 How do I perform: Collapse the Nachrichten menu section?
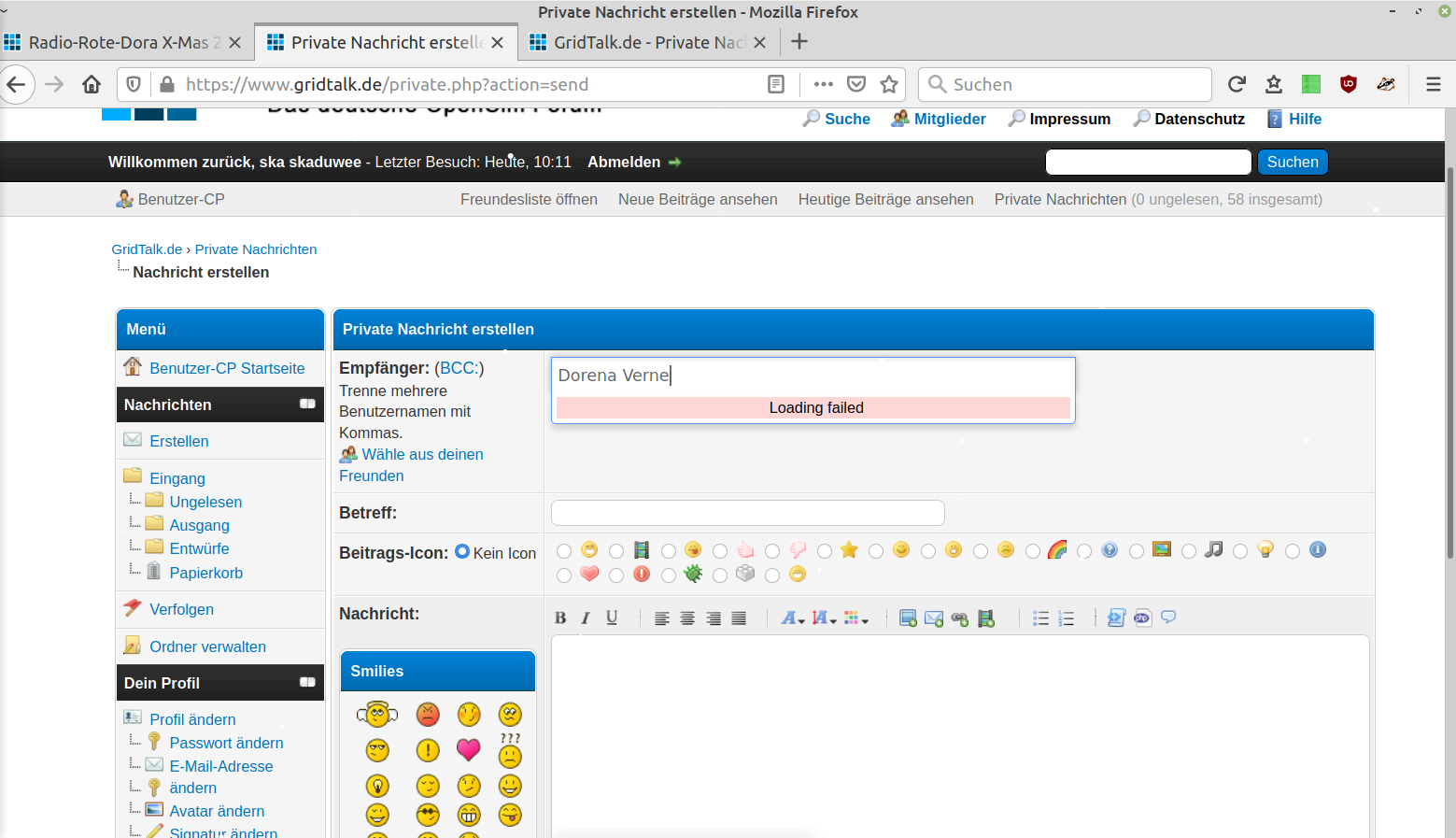point(307,405)
